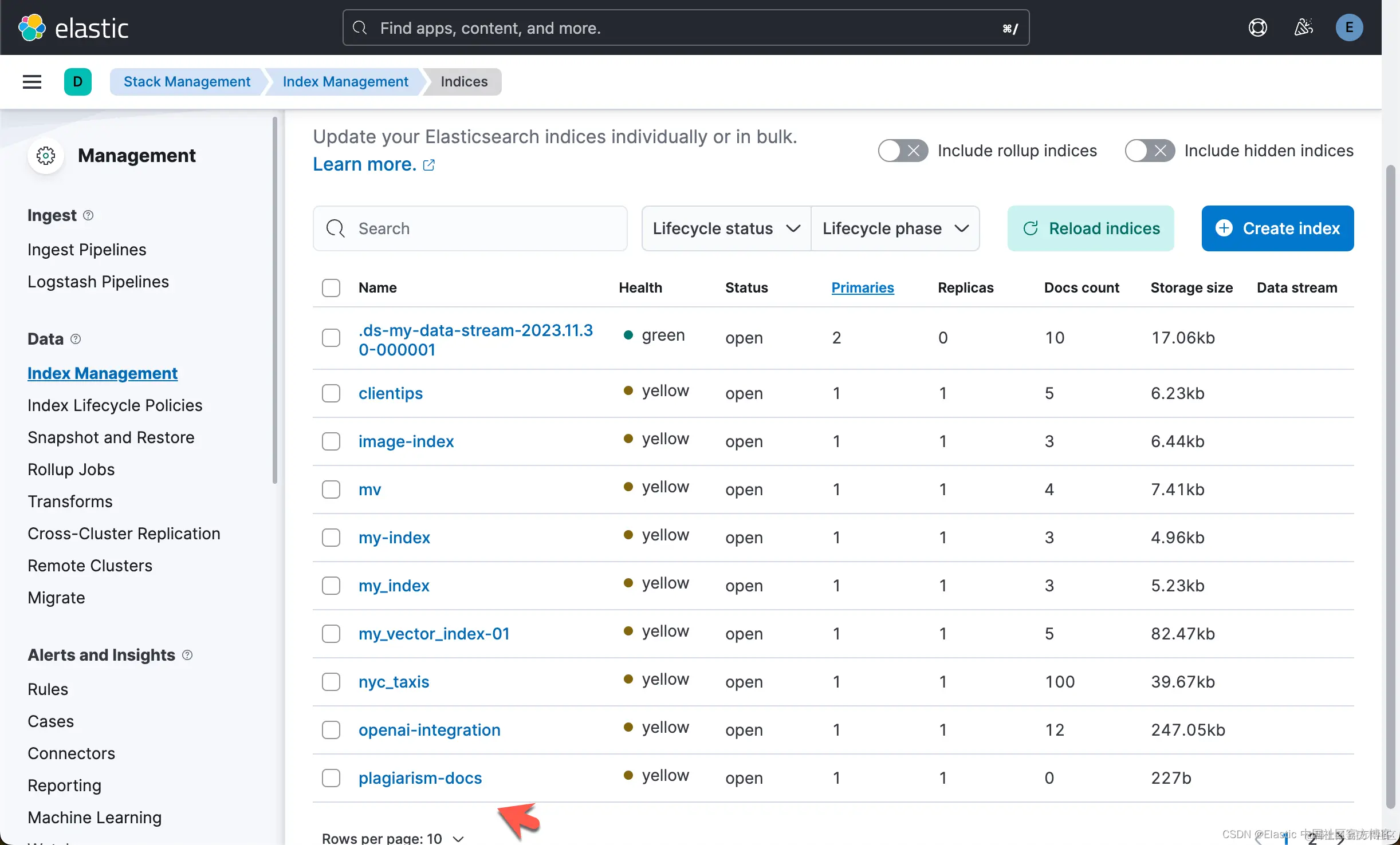Image resolution: width=1400 pixels, height=845 pixels.
Task: Open the Rows per page dropdown
Action: click(x=393, y=838)
